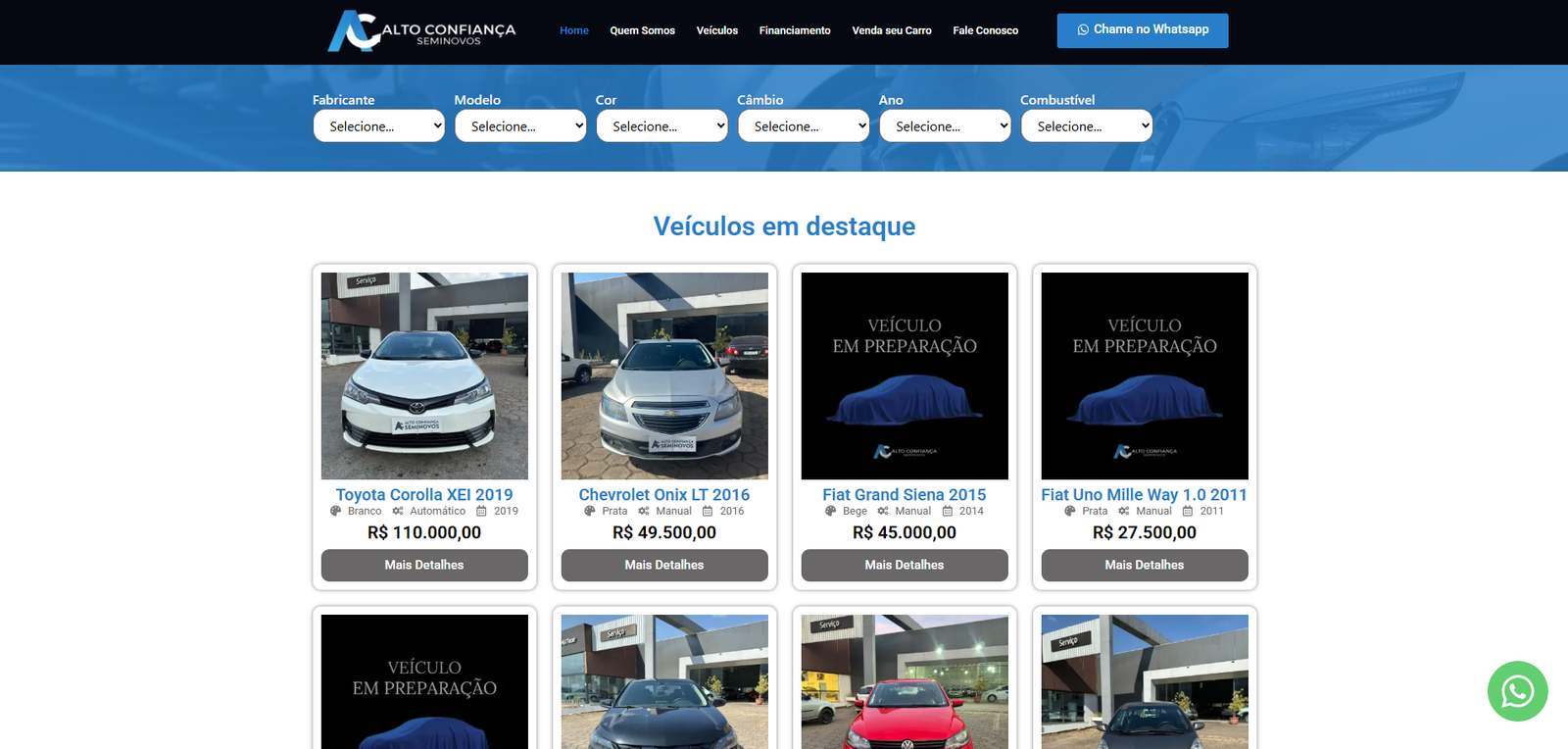This screenshot has height=749, width=1568.
Task: Click the Grand Siena Veículo em Preparação image
Action: [x=905, y=375]
